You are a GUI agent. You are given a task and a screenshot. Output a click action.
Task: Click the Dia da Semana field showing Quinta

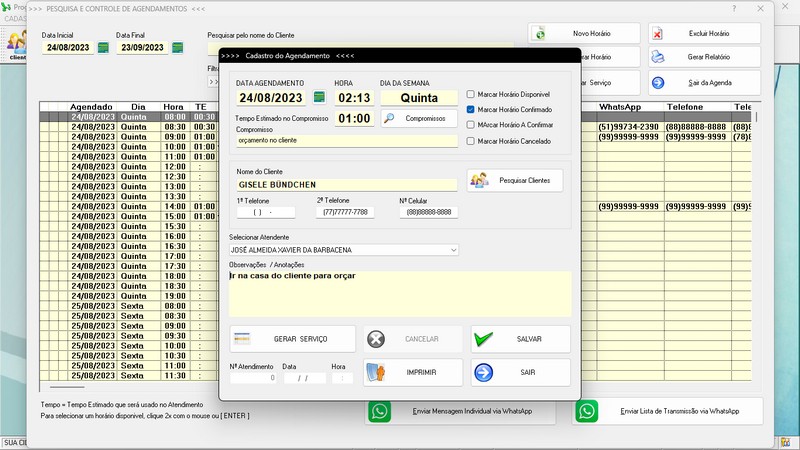[419, 97]
